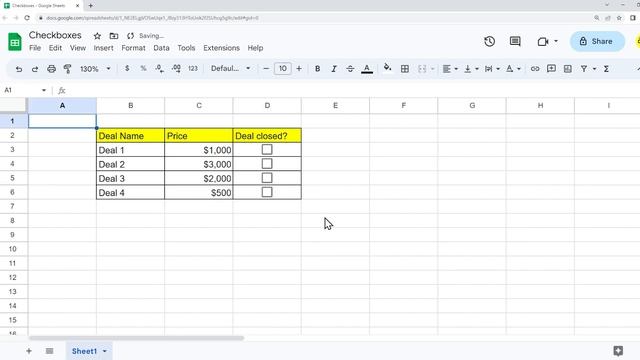Open Functions sigma icon

tap(607, 69)
